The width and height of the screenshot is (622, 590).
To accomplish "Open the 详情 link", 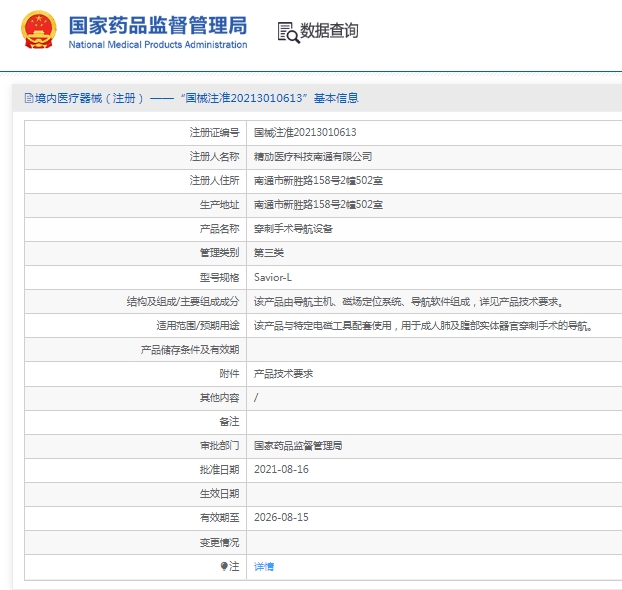I will [264, 567].
